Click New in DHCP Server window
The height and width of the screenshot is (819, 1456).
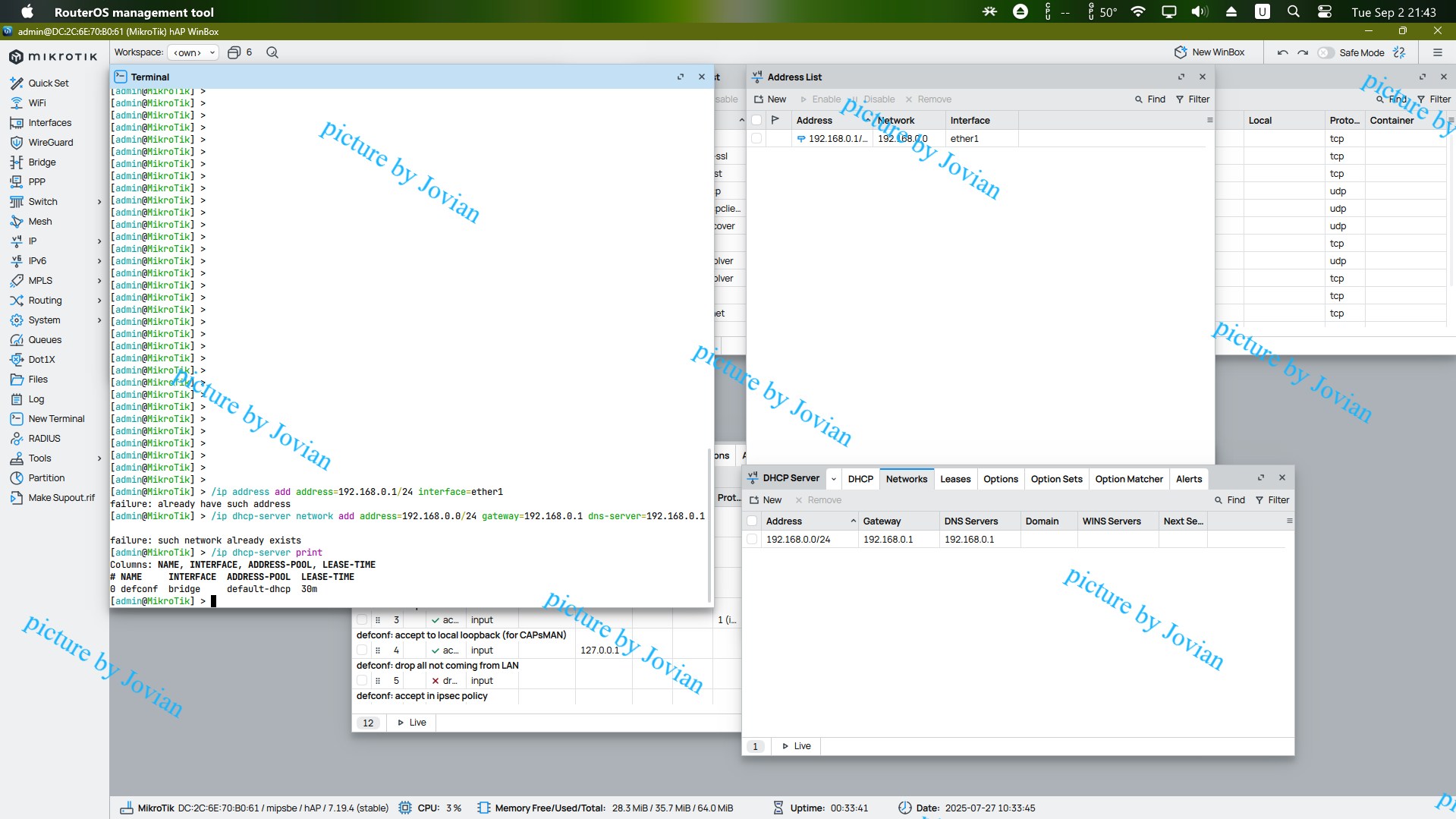point(766,500)
